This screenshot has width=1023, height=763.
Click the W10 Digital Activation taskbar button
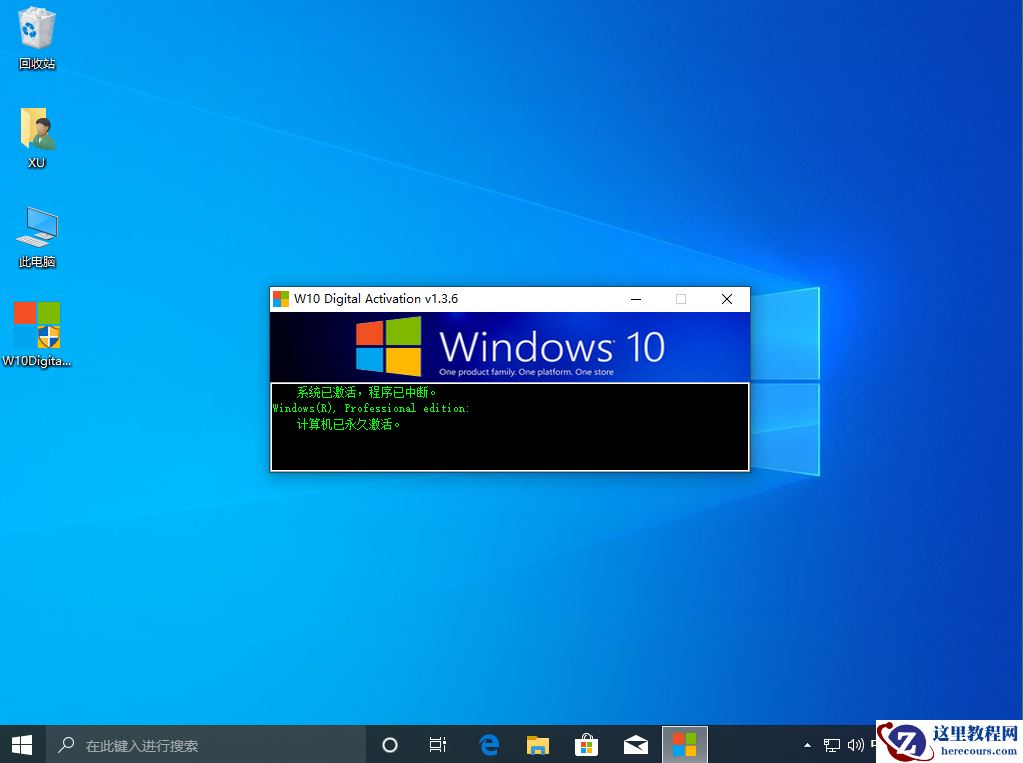coord(684,745)
